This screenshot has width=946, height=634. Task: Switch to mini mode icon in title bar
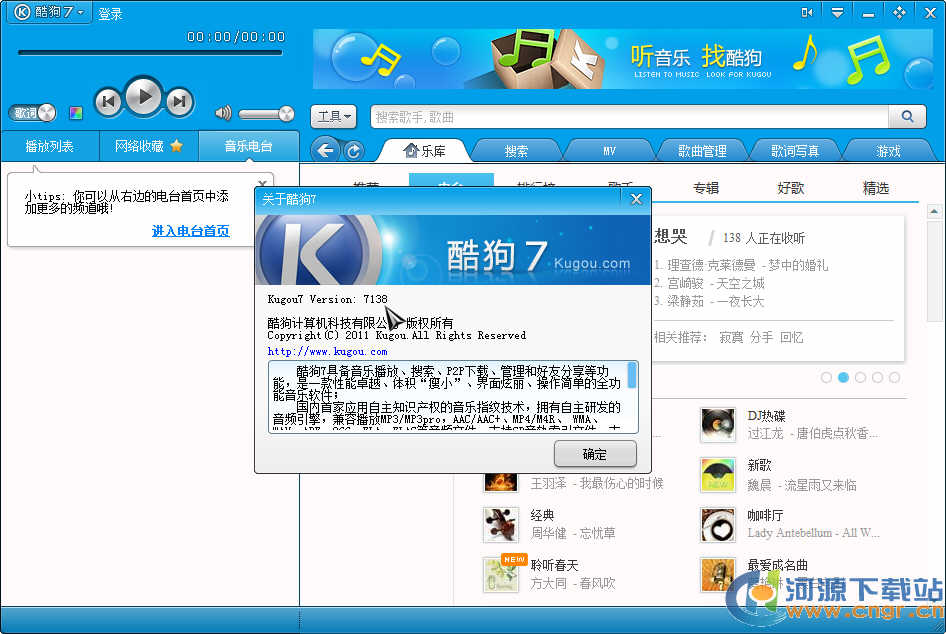[x=807, y=13]
